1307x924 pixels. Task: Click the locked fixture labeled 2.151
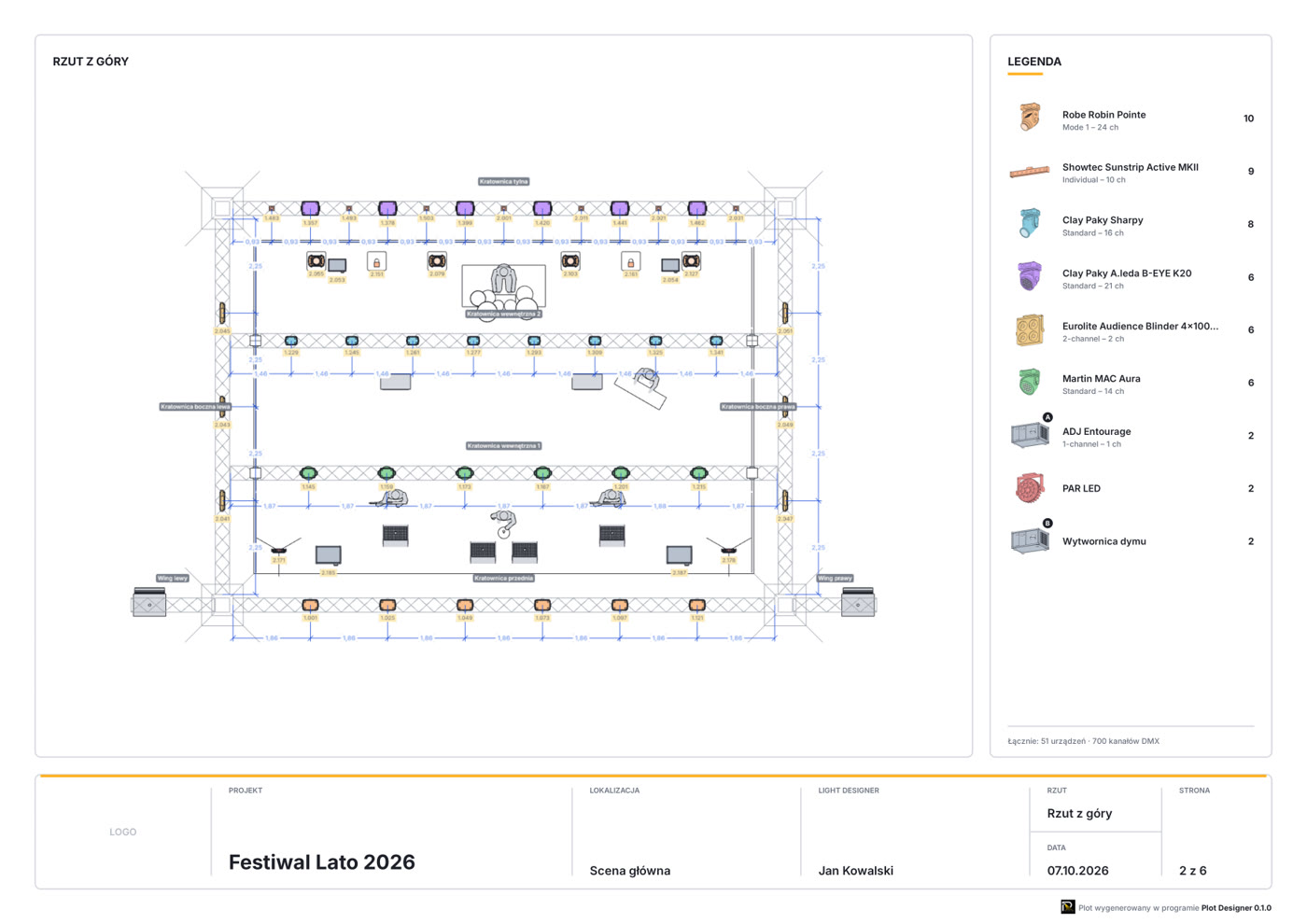[376, 262]
